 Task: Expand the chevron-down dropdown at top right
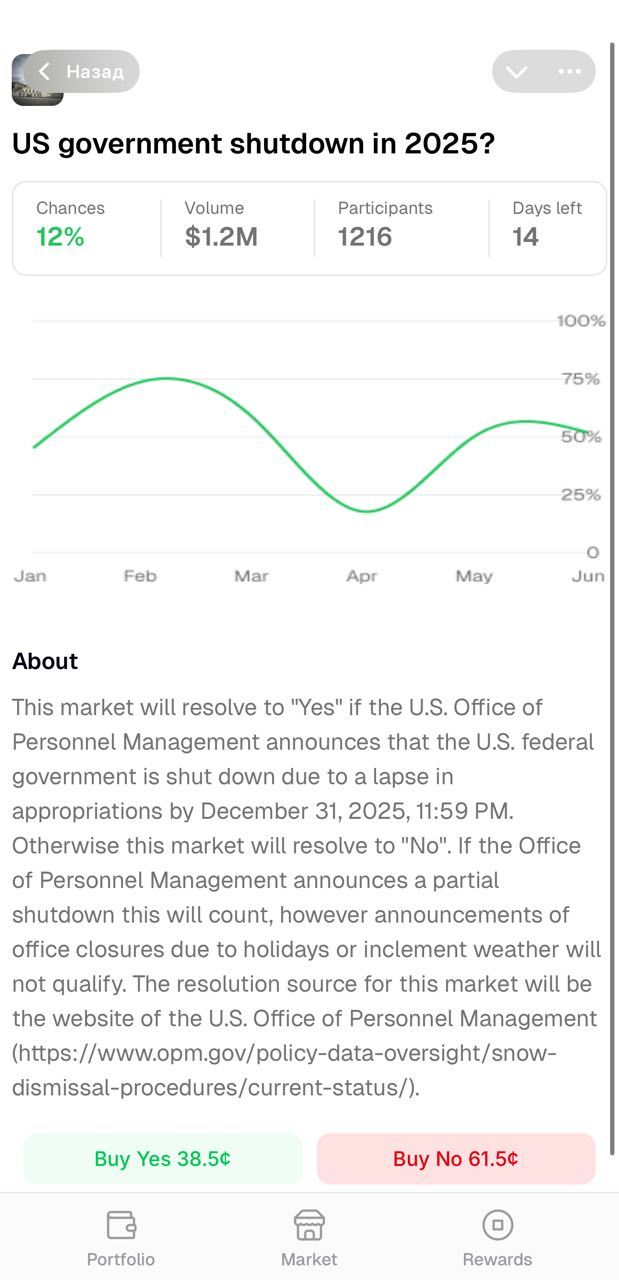tap(517, 72)
